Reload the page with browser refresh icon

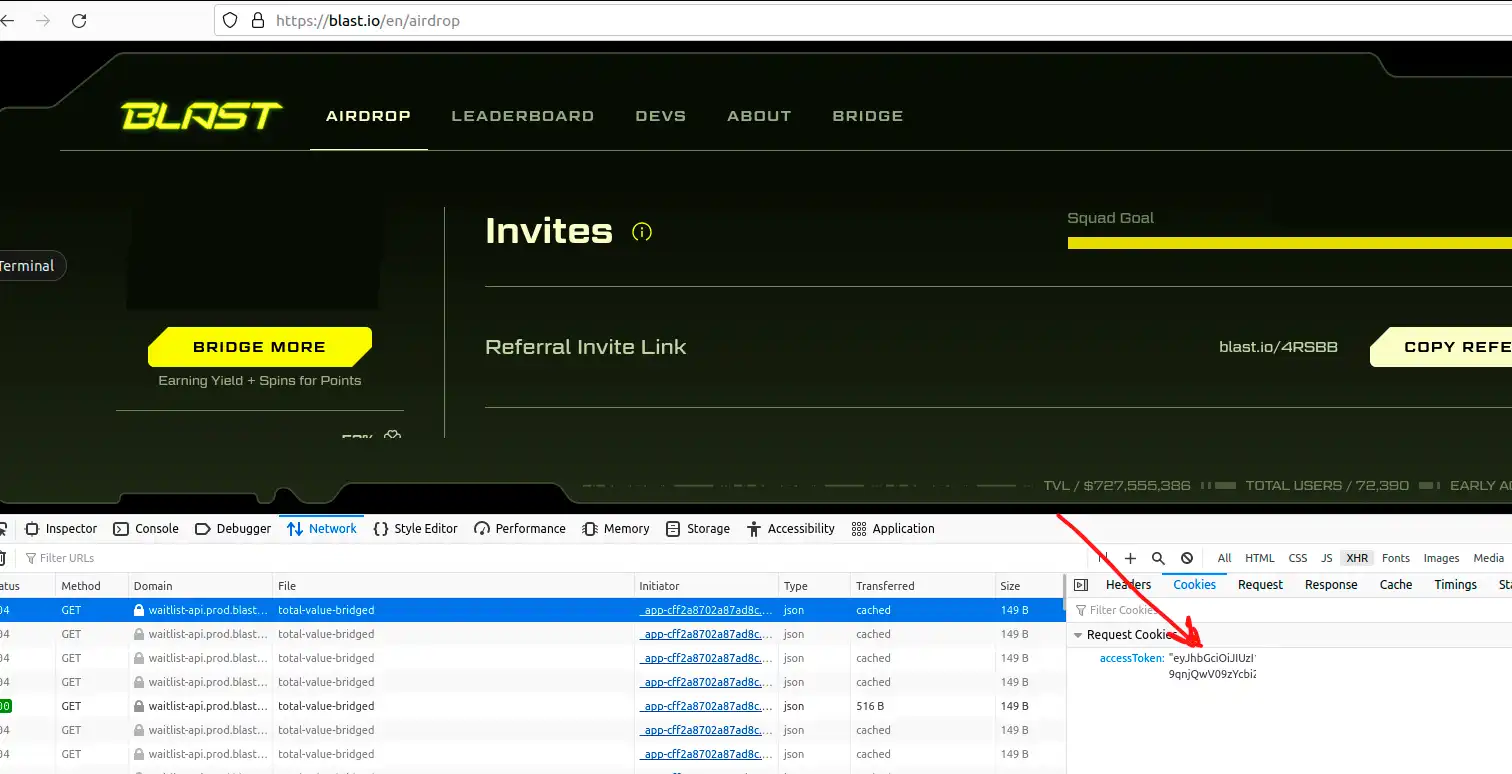[x=79, y=20]
